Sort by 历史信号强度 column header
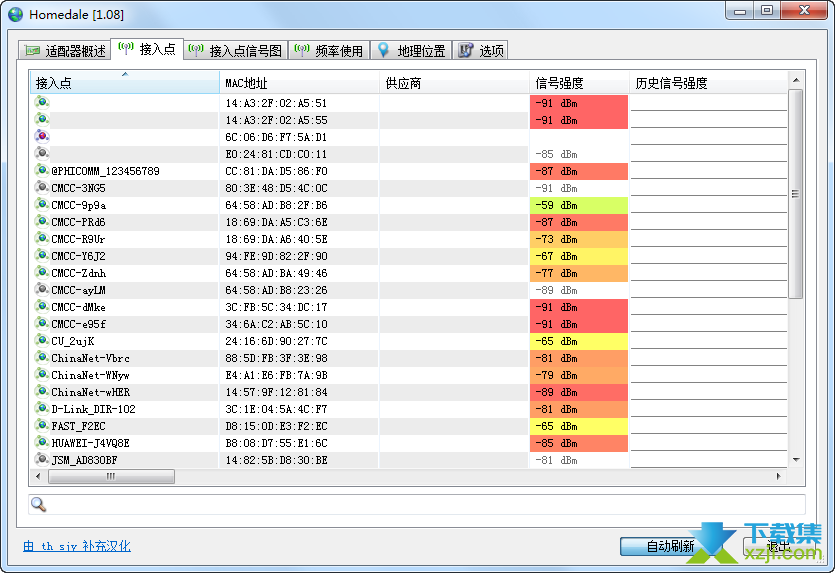 point(708,83)
